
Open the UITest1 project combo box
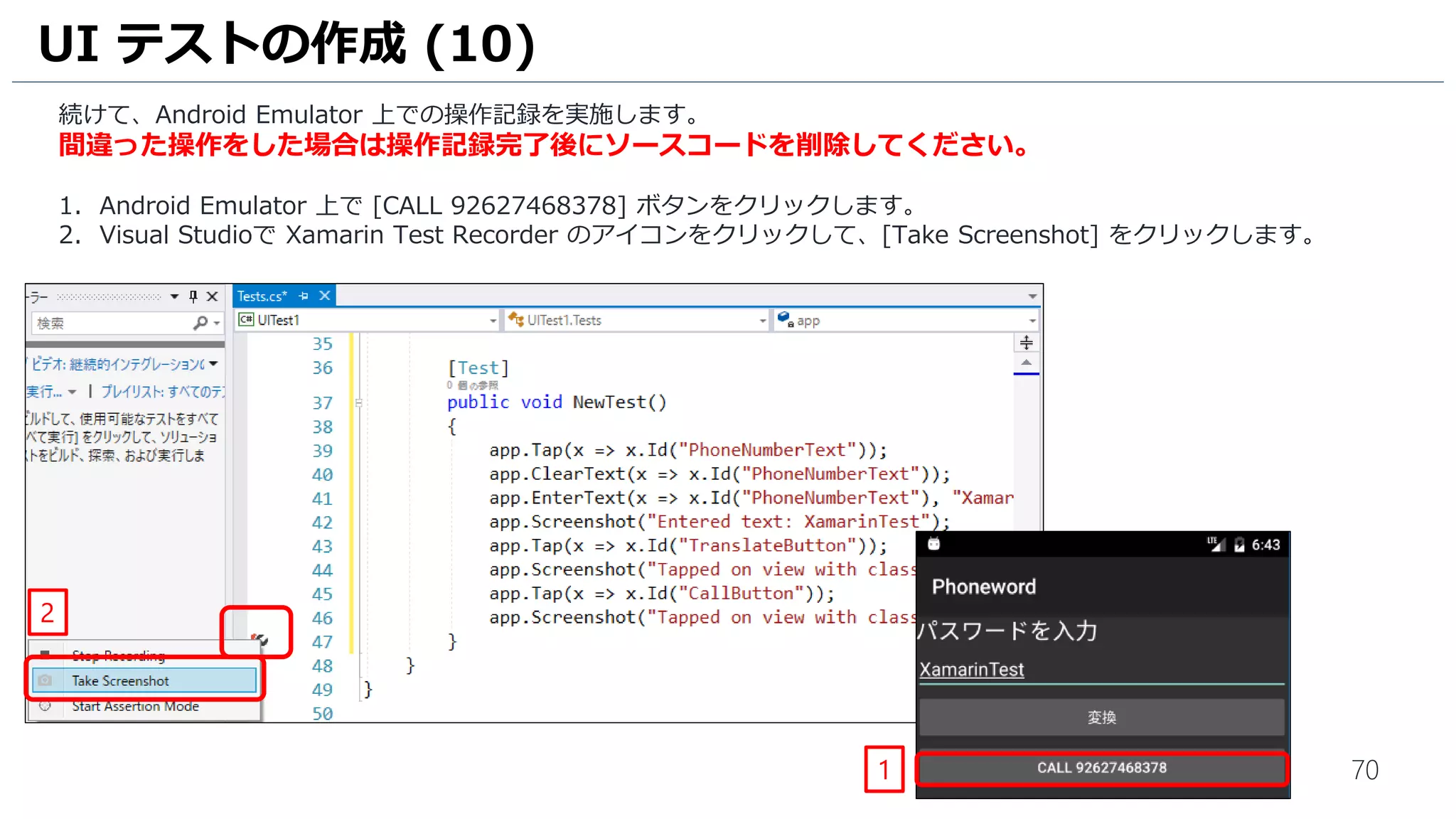point(368,321)
